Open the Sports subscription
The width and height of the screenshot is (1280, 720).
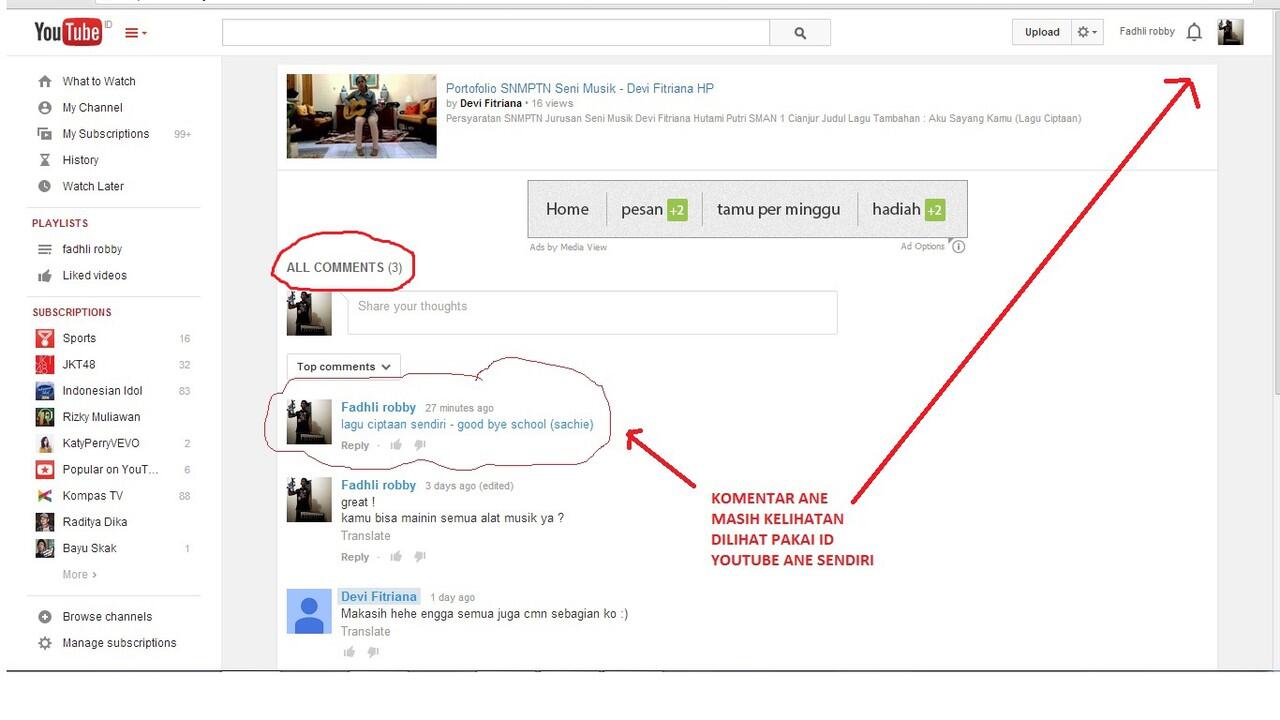(x=79, y=339)
